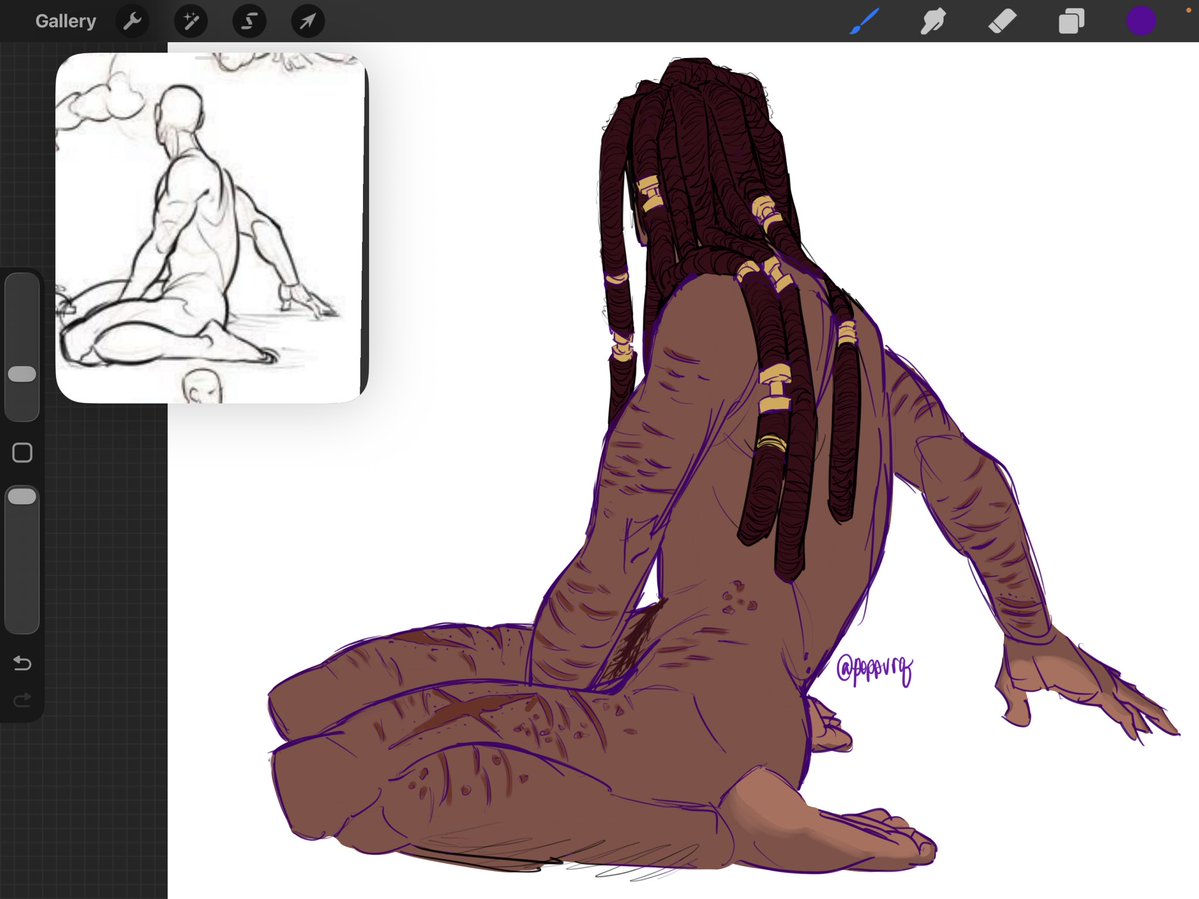The width and height of the screenshot is (1199, 899).
Task: Return to the Gallery
Action: pos(65,21)
